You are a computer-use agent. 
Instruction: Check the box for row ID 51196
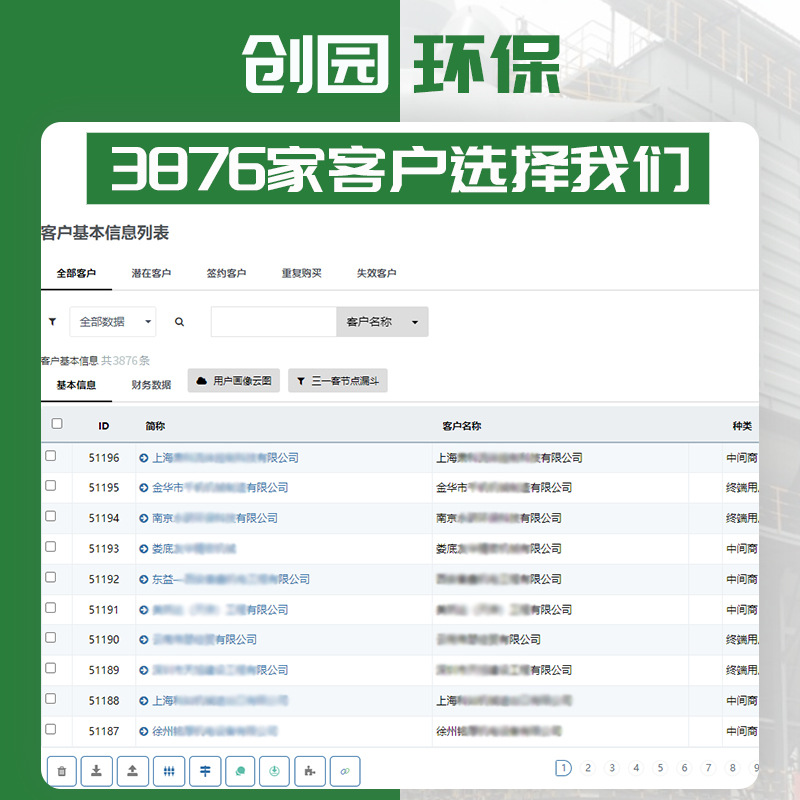click(51, 456)
